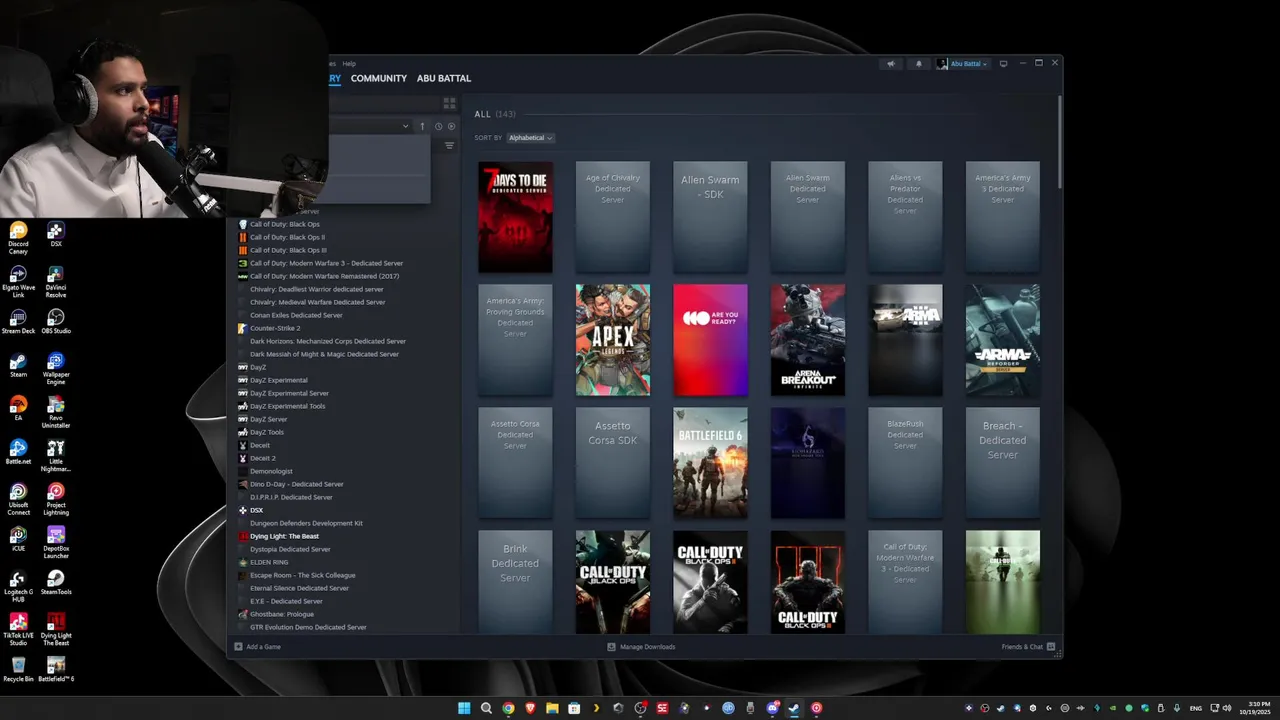Open OBS Studio desktop shortcut

56,322
